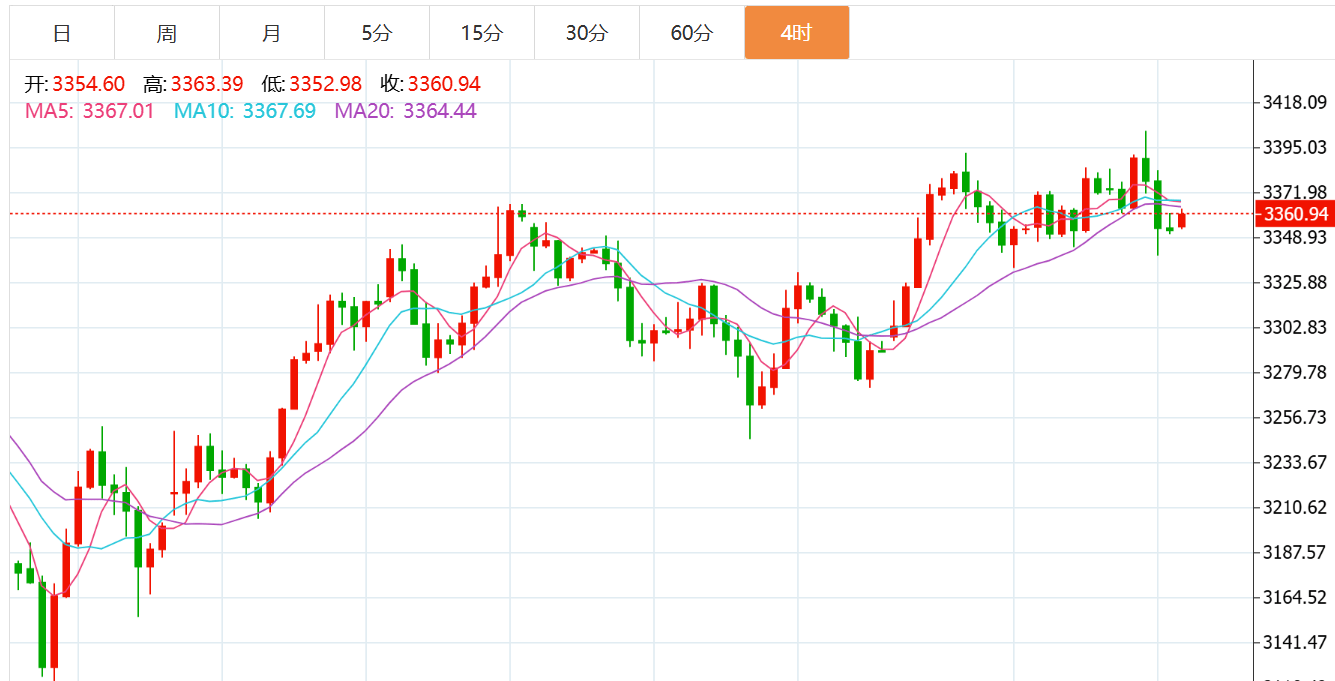Viewport: 1335px width, 681px height.
Task: Click the 收 close price value in header
Action: [444, 85]
